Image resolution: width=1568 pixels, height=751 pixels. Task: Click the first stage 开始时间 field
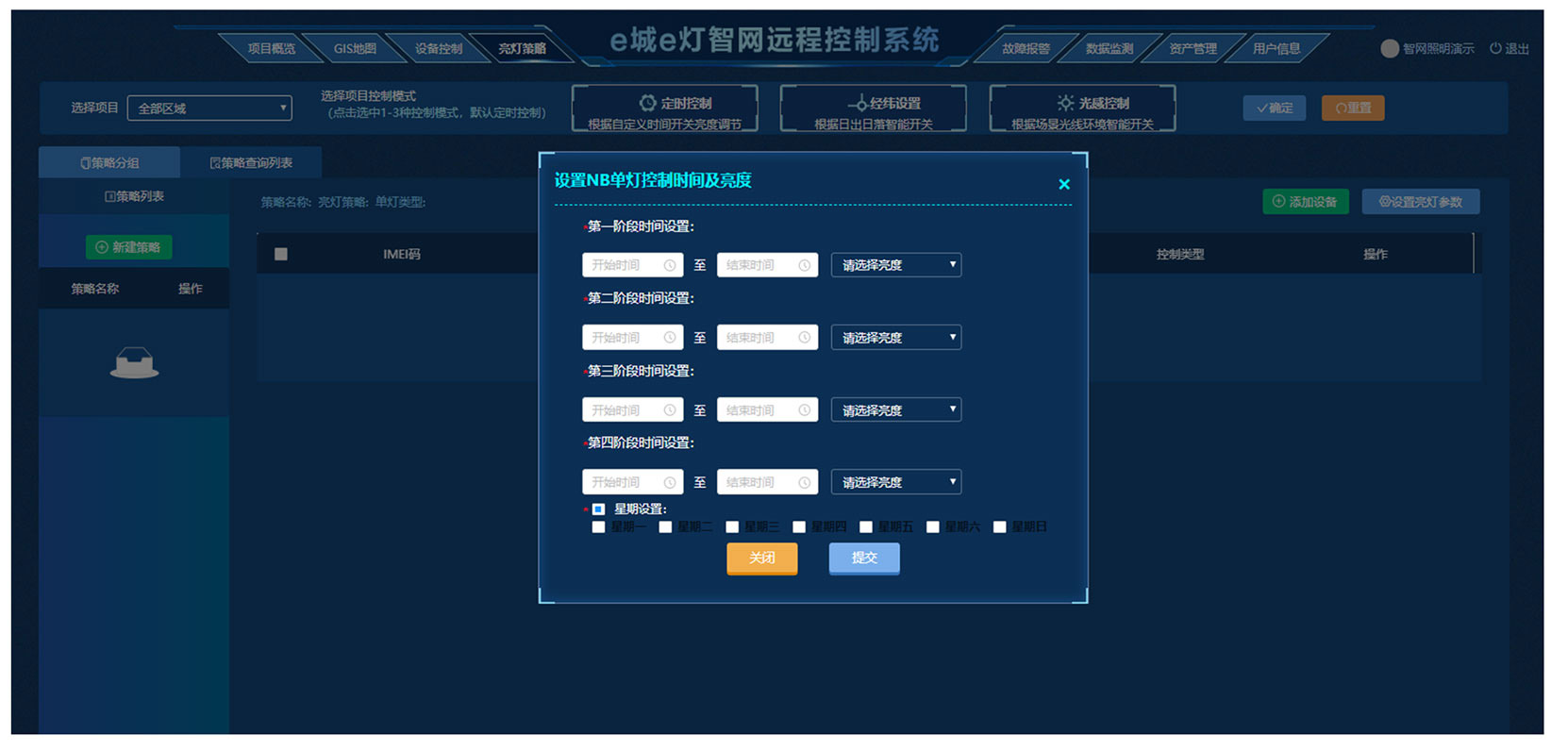click(x=632, y=265)
